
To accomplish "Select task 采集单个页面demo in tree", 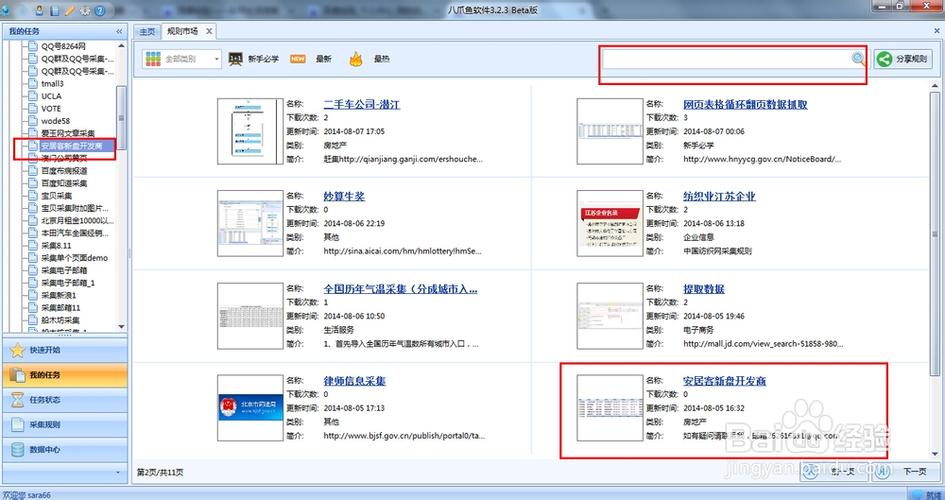I will coord(74,258).
